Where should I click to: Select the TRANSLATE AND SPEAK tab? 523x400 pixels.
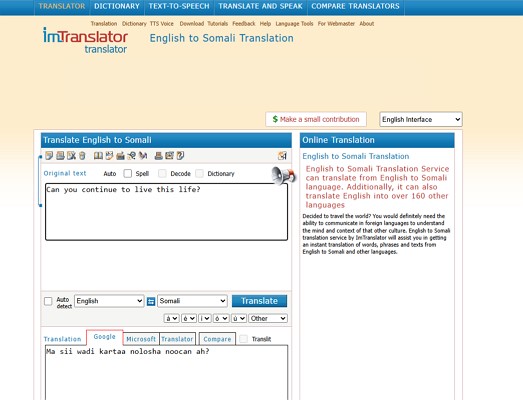tap(260, 6)
